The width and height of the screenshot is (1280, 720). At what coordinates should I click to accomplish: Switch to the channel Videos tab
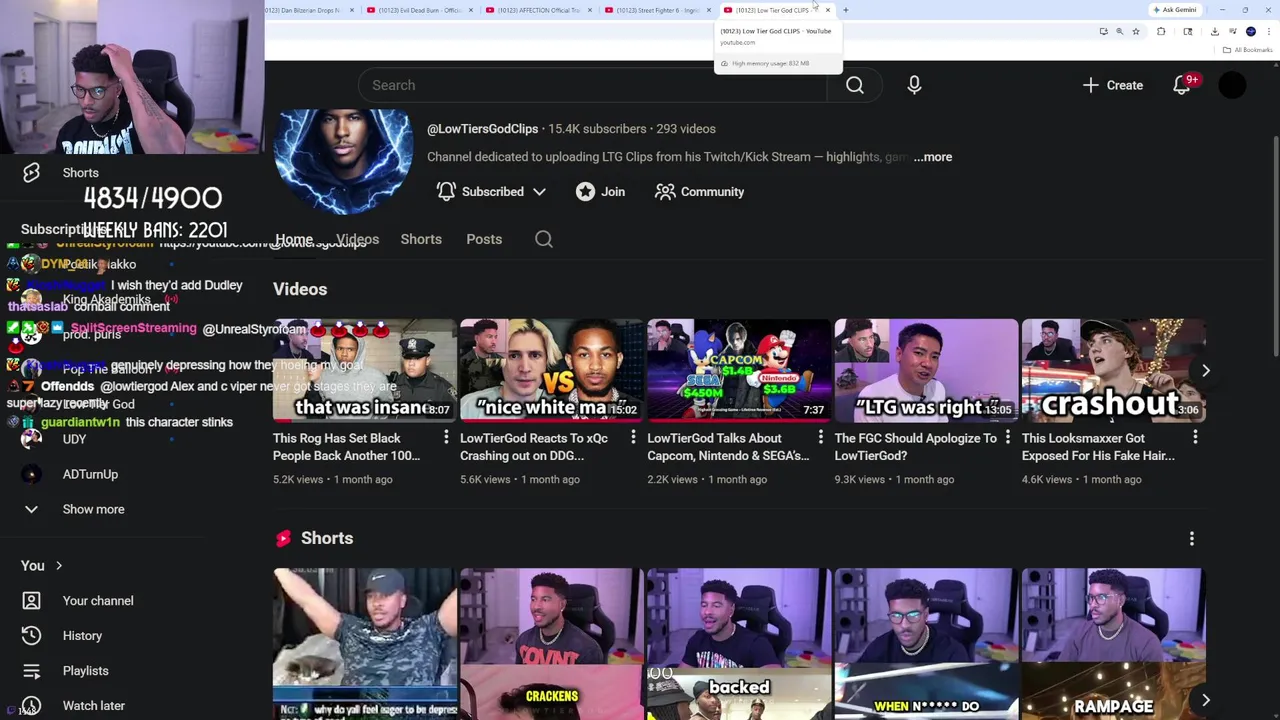(x=357, y=239)
